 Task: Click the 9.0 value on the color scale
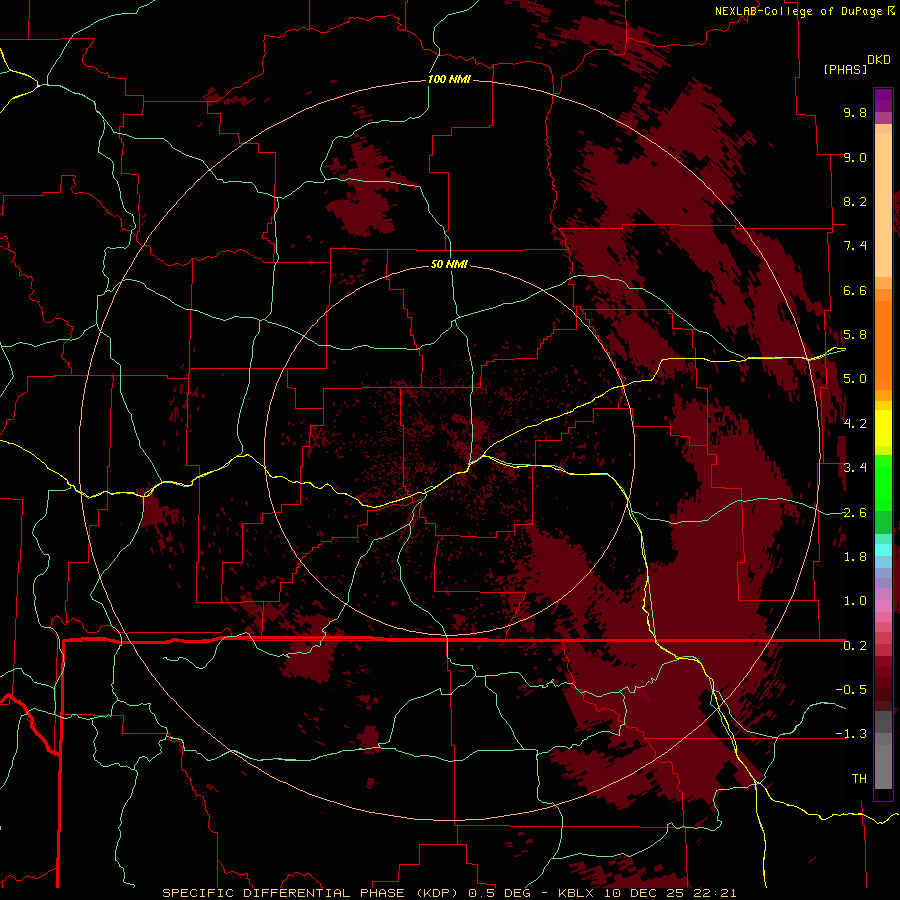[855, 157]
